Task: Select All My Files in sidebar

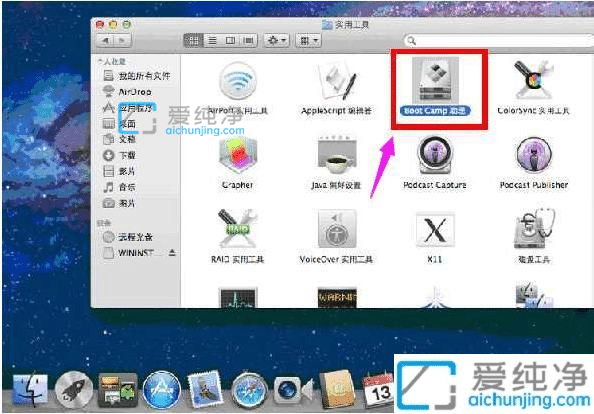Action: [137, 76]
